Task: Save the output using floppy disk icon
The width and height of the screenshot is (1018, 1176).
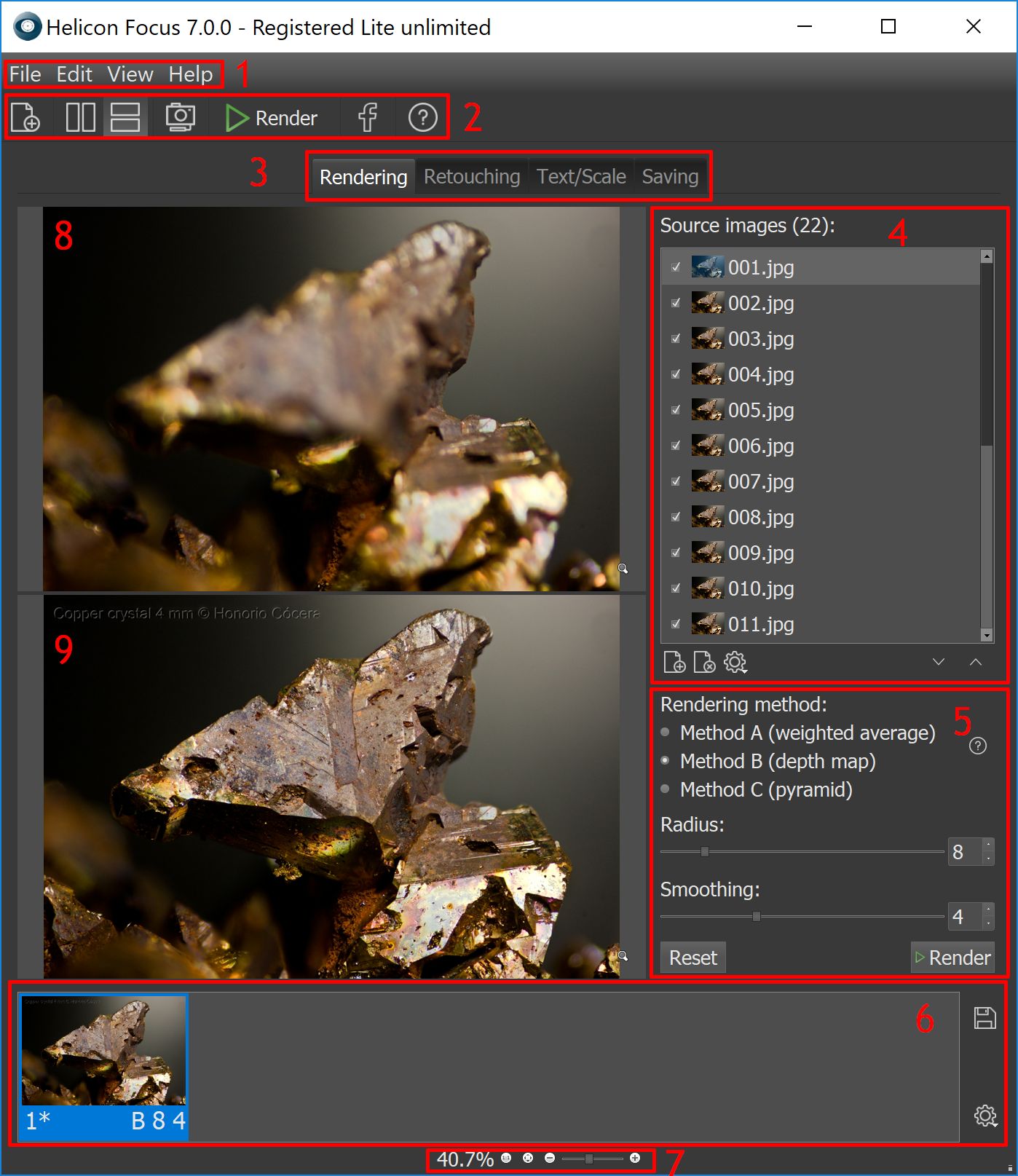Action: [x=985, y=1018]
